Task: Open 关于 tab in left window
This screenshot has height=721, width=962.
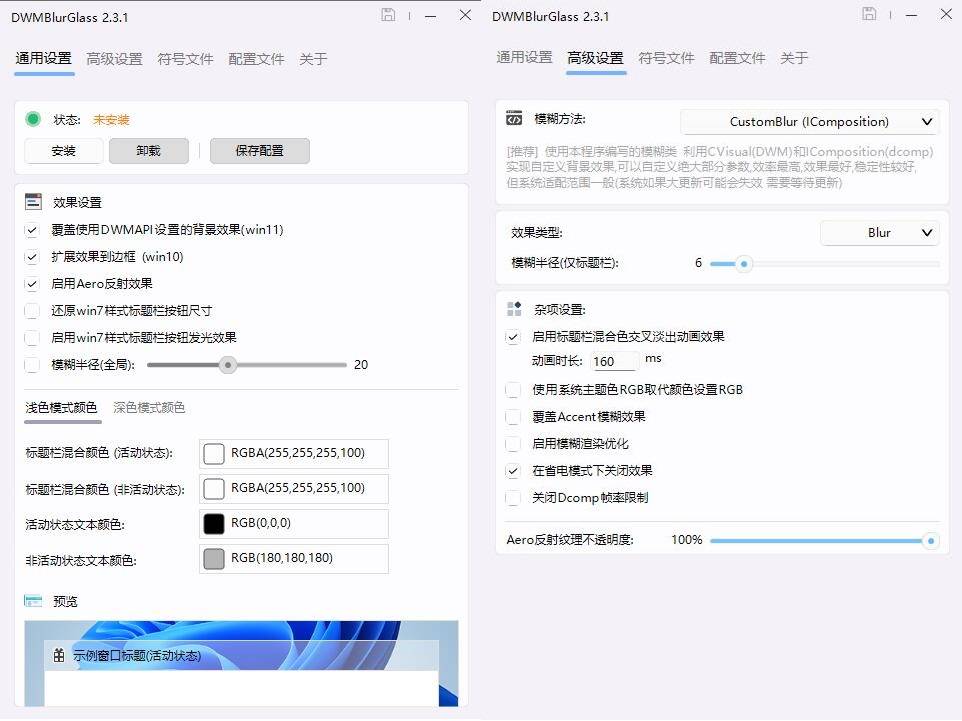Action: pyautogui.click(x=313, y=59)
